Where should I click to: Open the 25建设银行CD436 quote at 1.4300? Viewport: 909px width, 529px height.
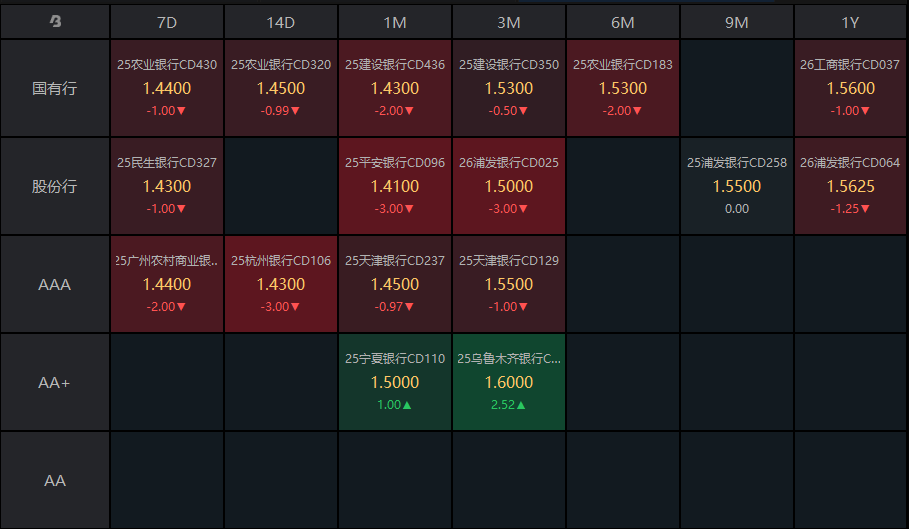click(x=395, y=88)
